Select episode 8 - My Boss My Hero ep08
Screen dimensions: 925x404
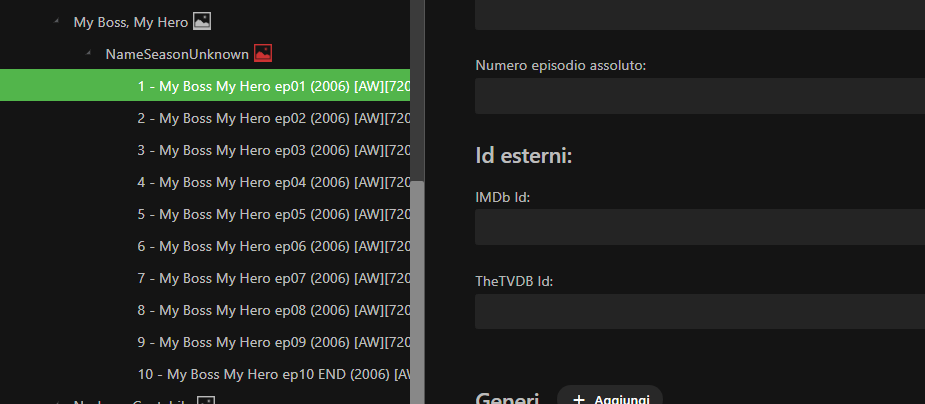[x=205, y=310]
